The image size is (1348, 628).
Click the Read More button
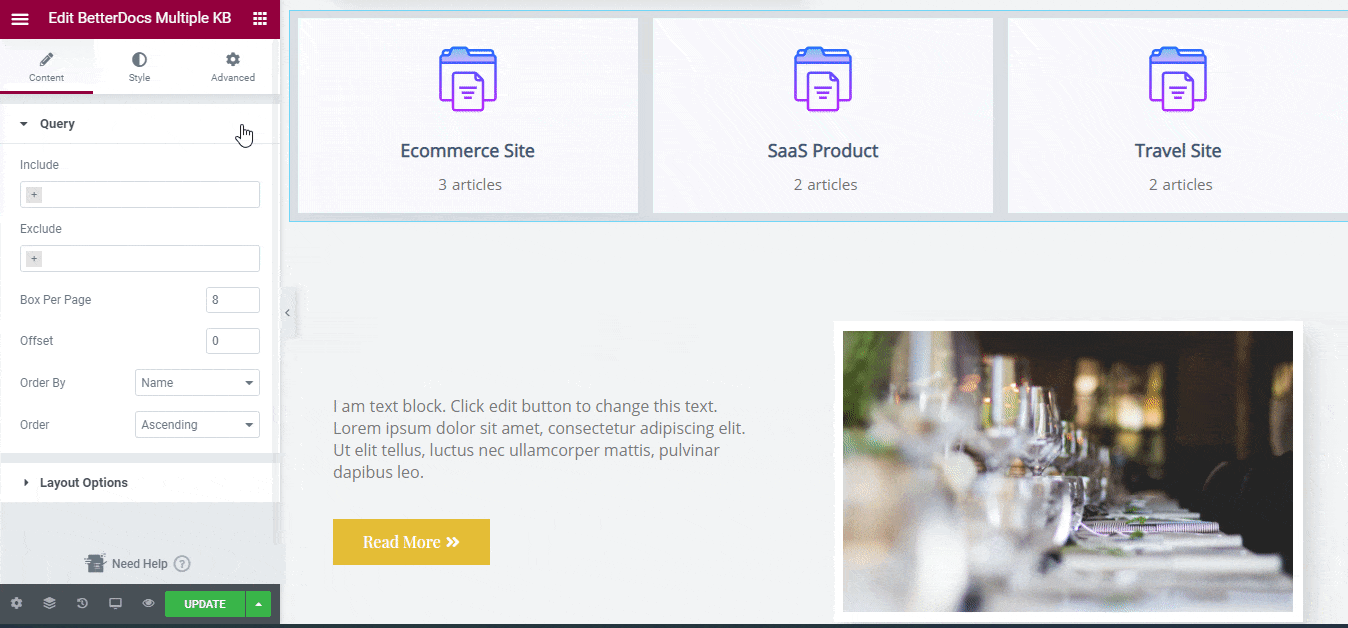[x=411, y=541]
